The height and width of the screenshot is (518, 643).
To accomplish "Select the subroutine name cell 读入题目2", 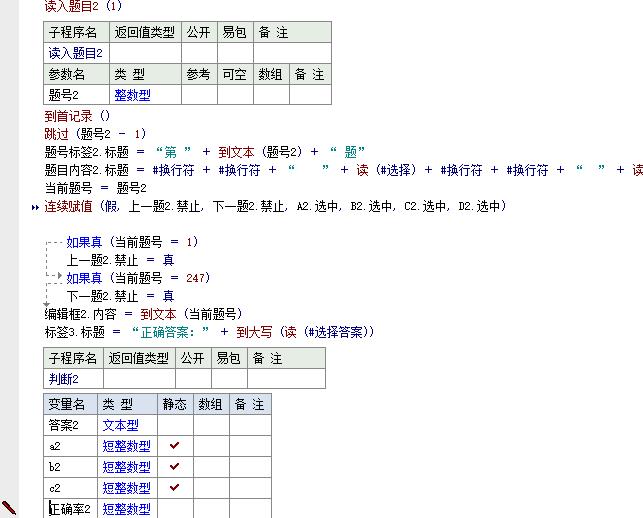I will click(75, 53).
